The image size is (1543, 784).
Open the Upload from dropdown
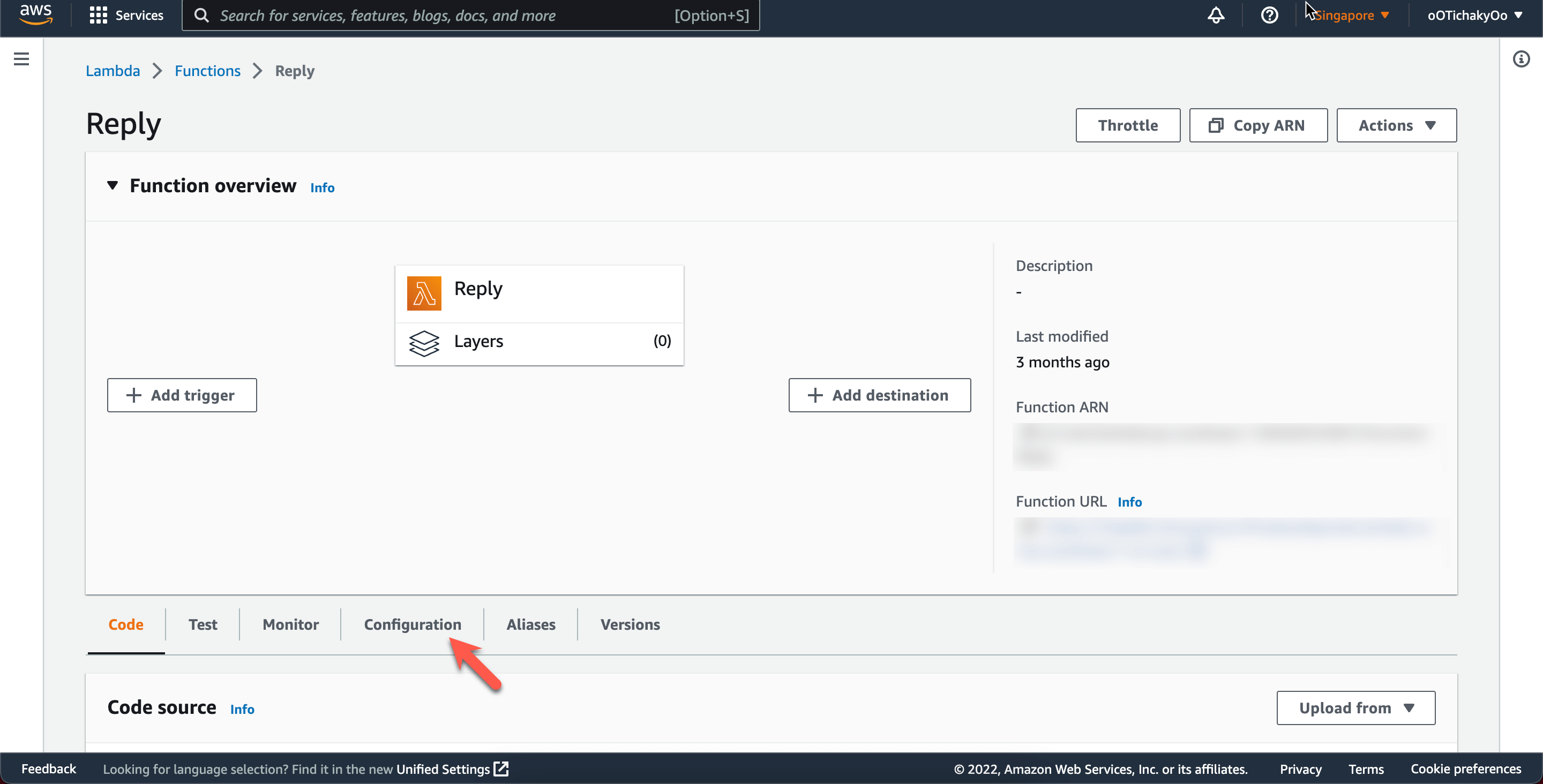point(1355,707)
